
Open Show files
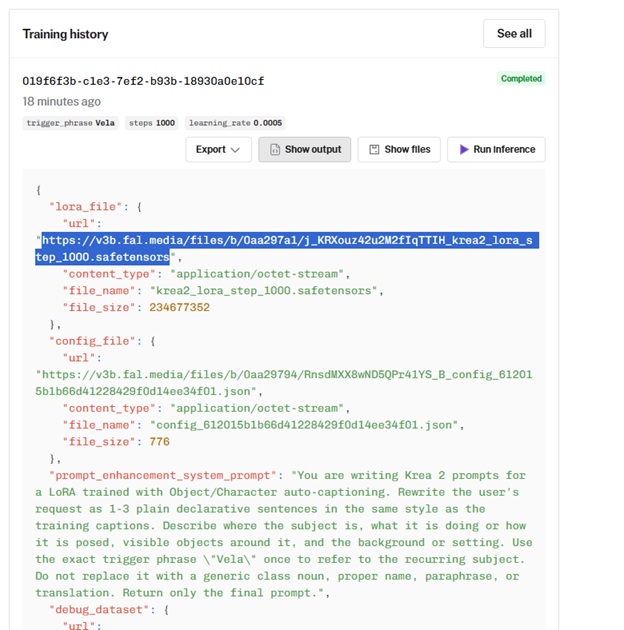[x=399, y=149]
